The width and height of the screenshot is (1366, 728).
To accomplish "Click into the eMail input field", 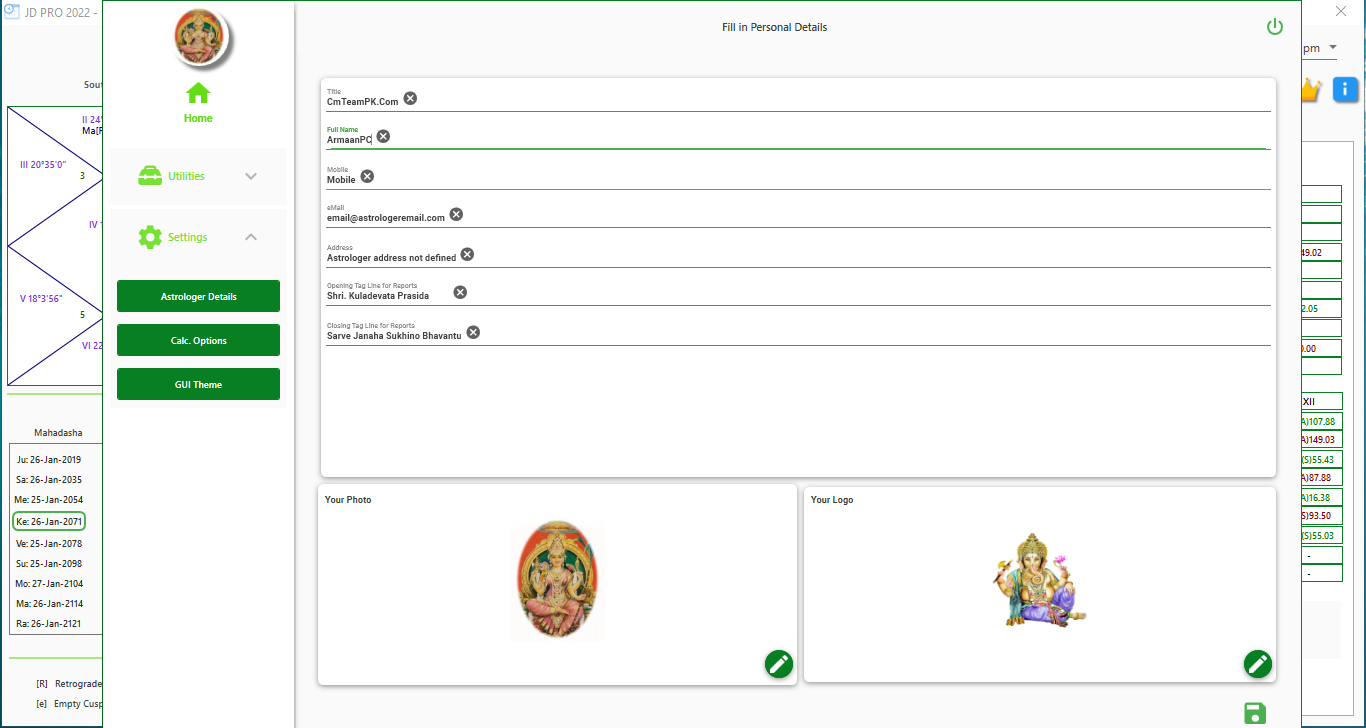I will tap(798, 215).
